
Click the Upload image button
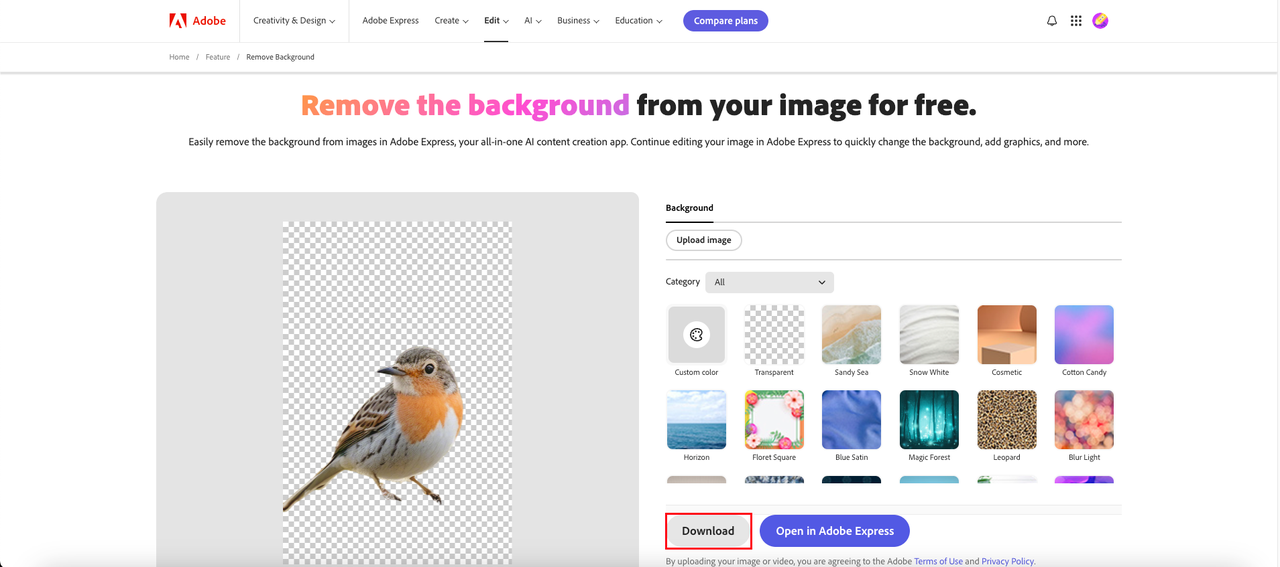tap(704, 240)
